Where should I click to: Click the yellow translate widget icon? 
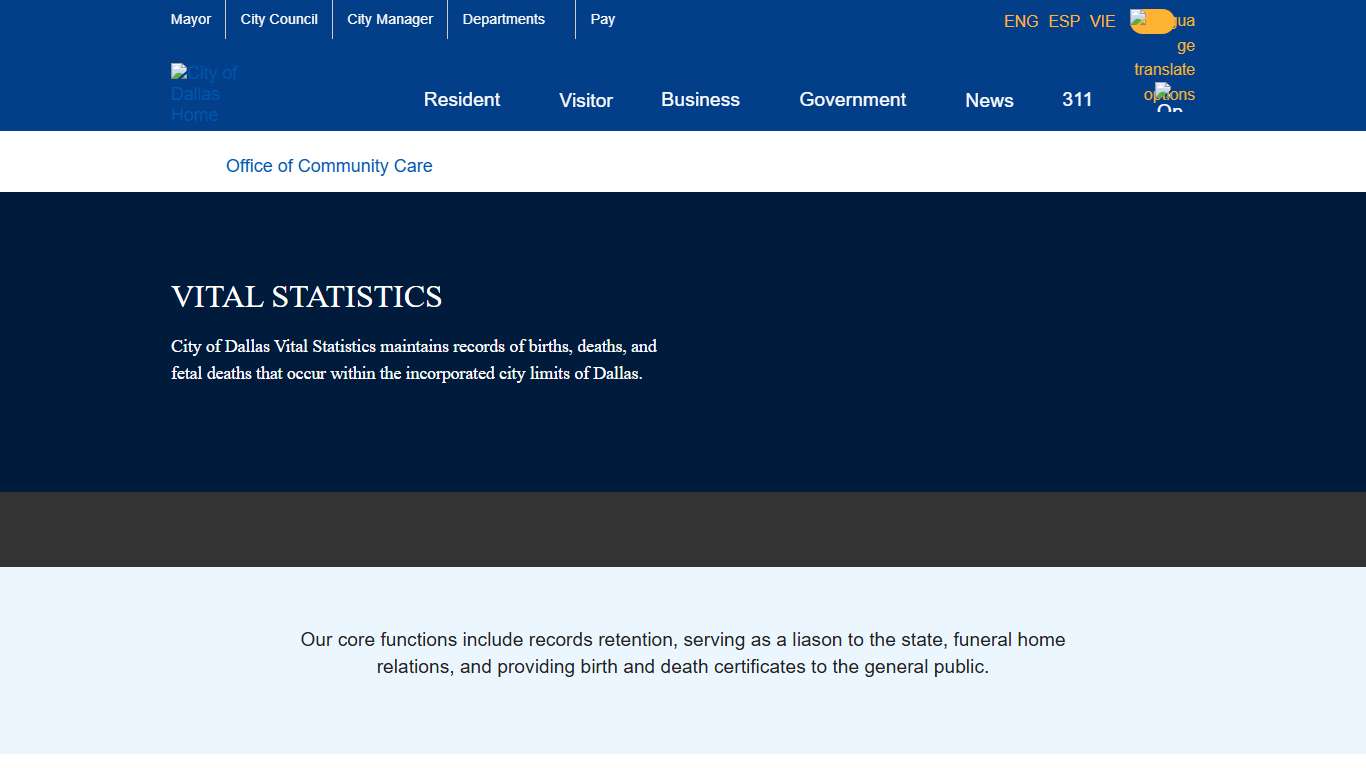tap(1152, 20)
